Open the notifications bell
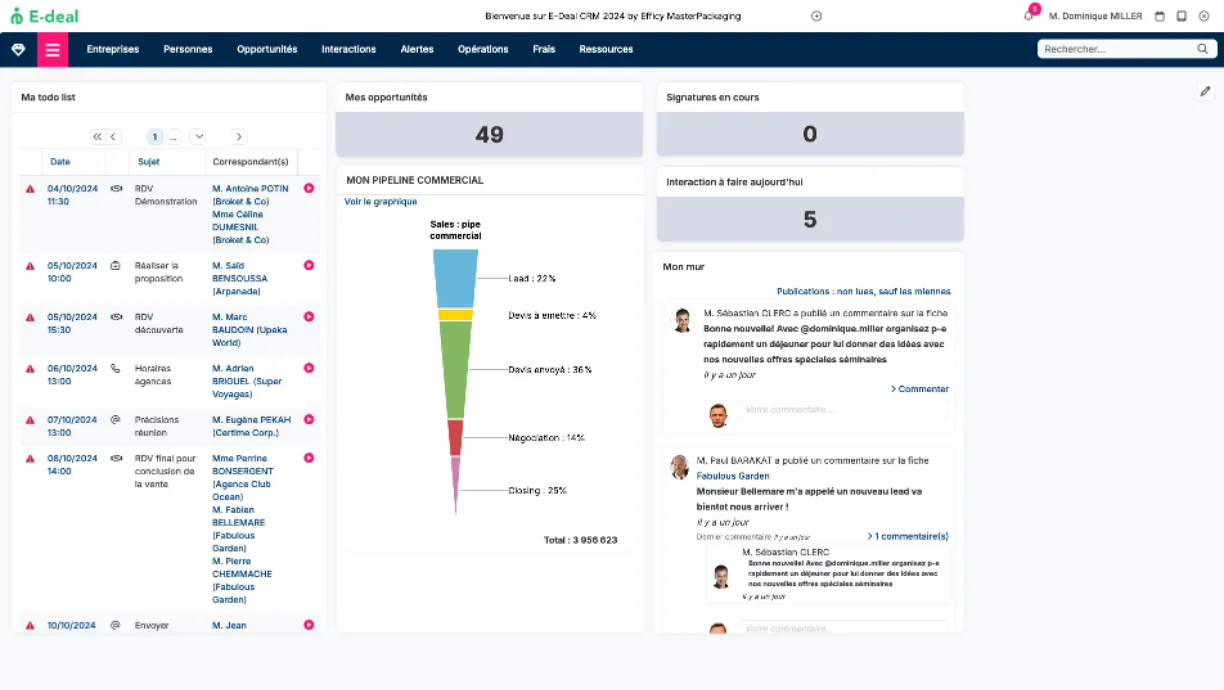The height and width of the screenshot is (690, 1224). [x=1028, y=16]
